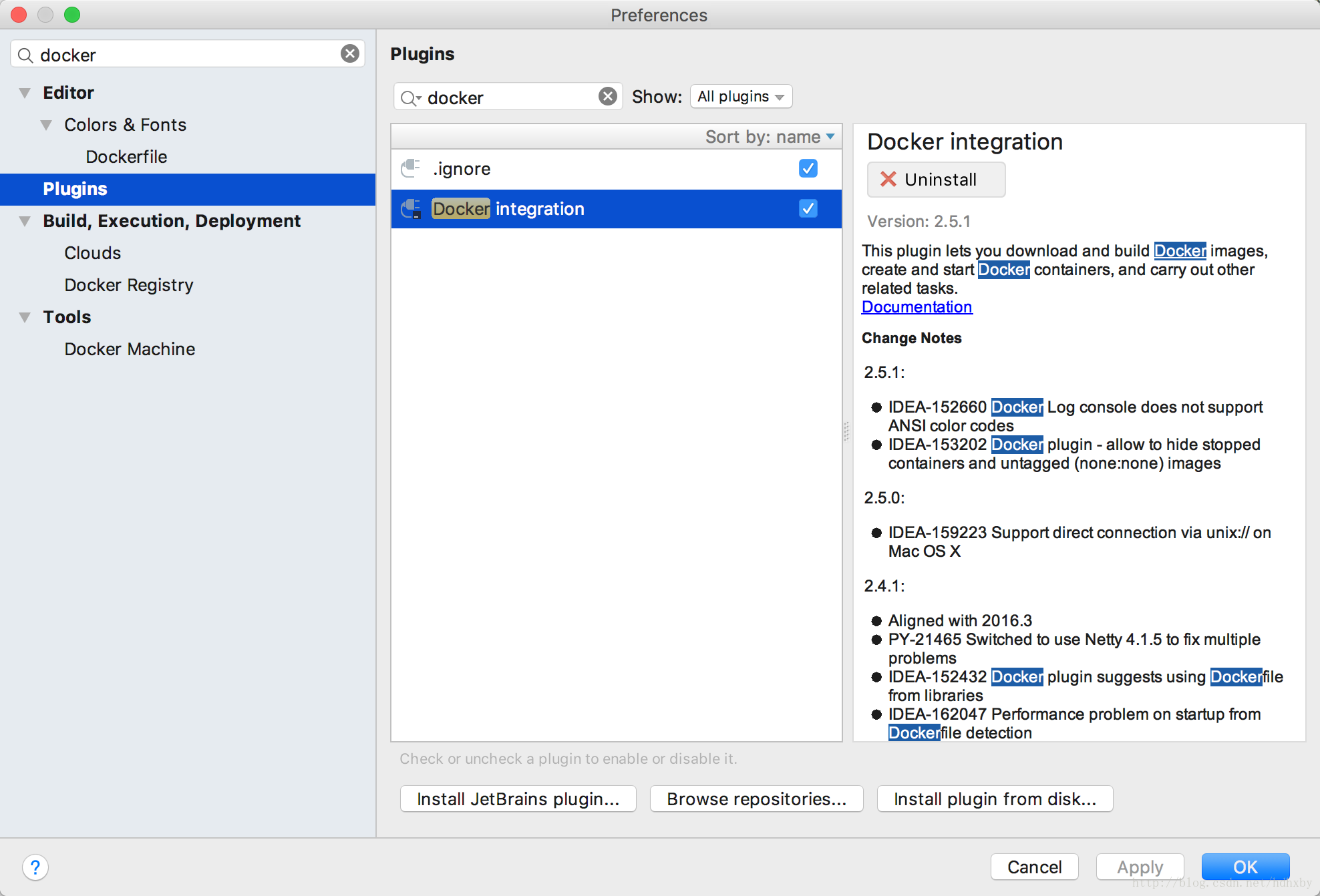Image resolution: width=1320 pixels, height=896 pixels.
Task: Click Install JetBrains plugin... button
Action: 518,799
